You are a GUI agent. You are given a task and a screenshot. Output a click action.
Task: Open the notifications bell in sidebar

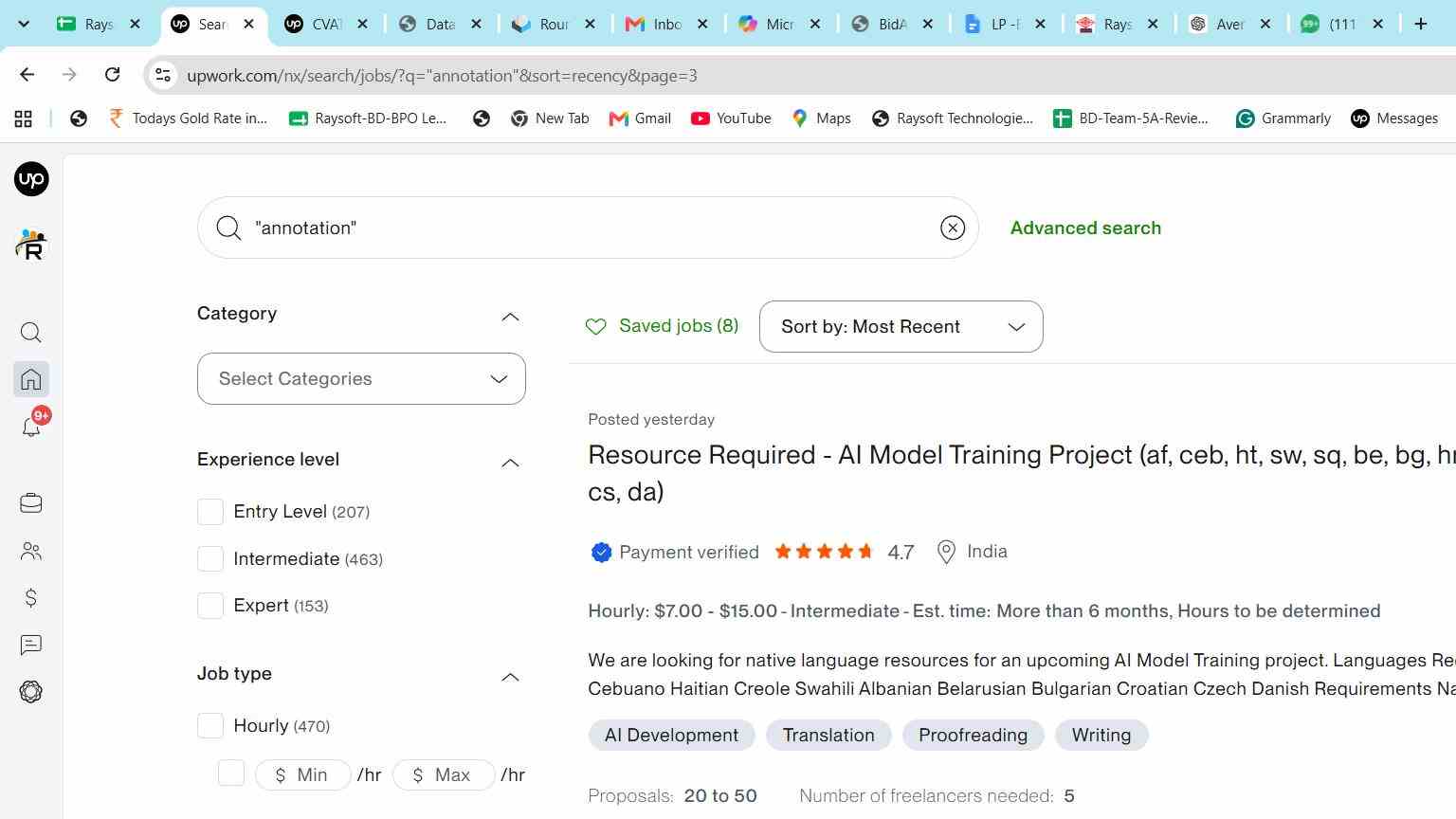pyautogui.click(x=31, y=427)
